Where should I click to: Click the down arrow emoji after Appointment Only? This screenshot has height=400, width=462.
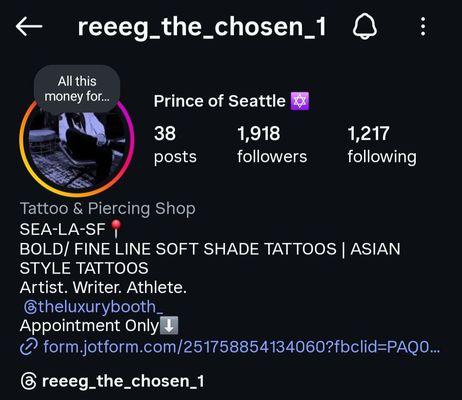click(169, 326)
